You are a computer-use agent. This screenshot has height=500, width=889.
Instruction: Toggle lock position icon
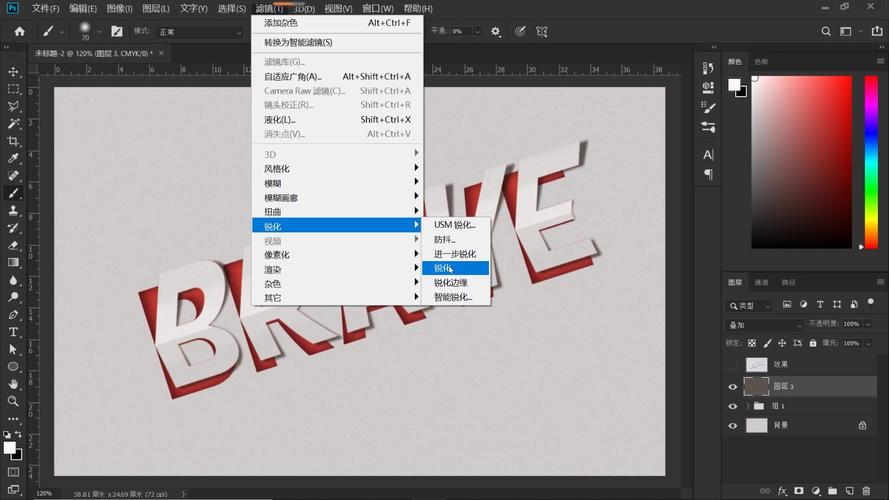[782, 344]
